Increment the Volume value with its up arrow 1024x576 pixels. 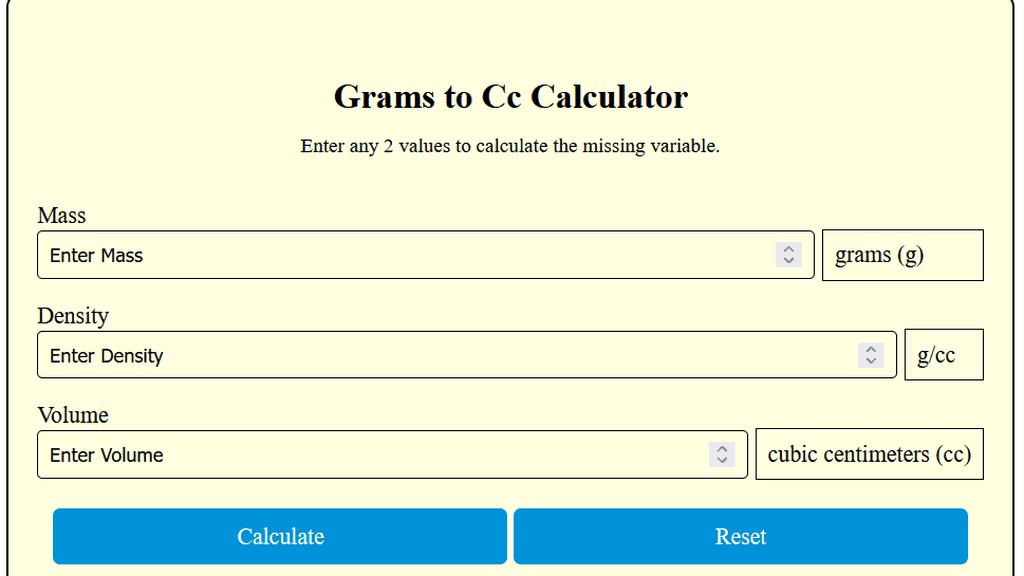tap(721, 449)
